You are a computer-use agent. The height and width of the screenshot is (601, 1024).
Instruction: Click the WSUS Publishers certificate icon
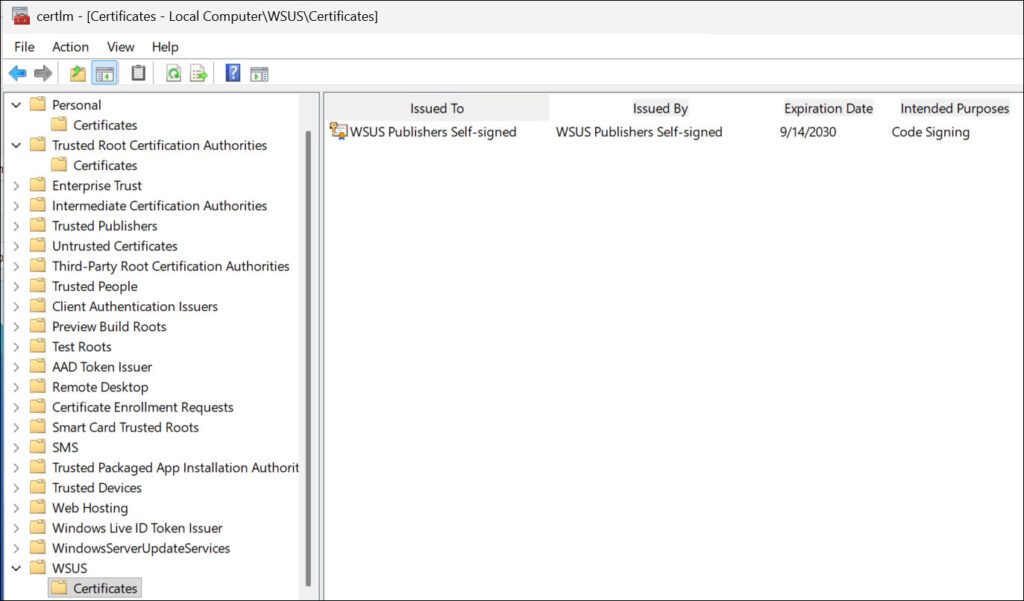tap(338, 131)
